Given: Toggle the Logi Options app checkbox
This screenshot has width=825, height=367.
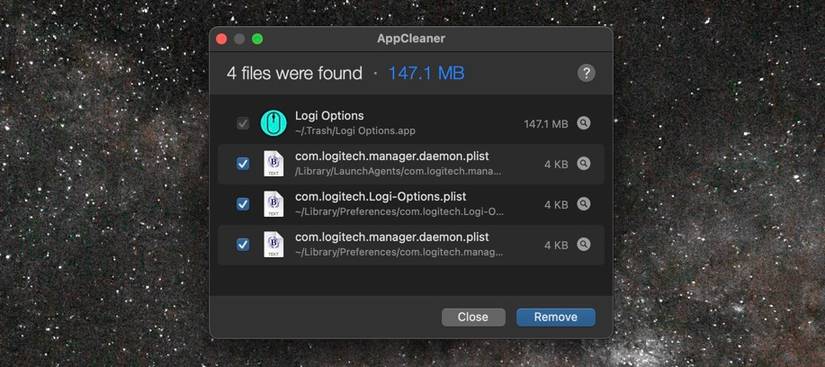Looking at the screenshot, I should tap(243, 124).
